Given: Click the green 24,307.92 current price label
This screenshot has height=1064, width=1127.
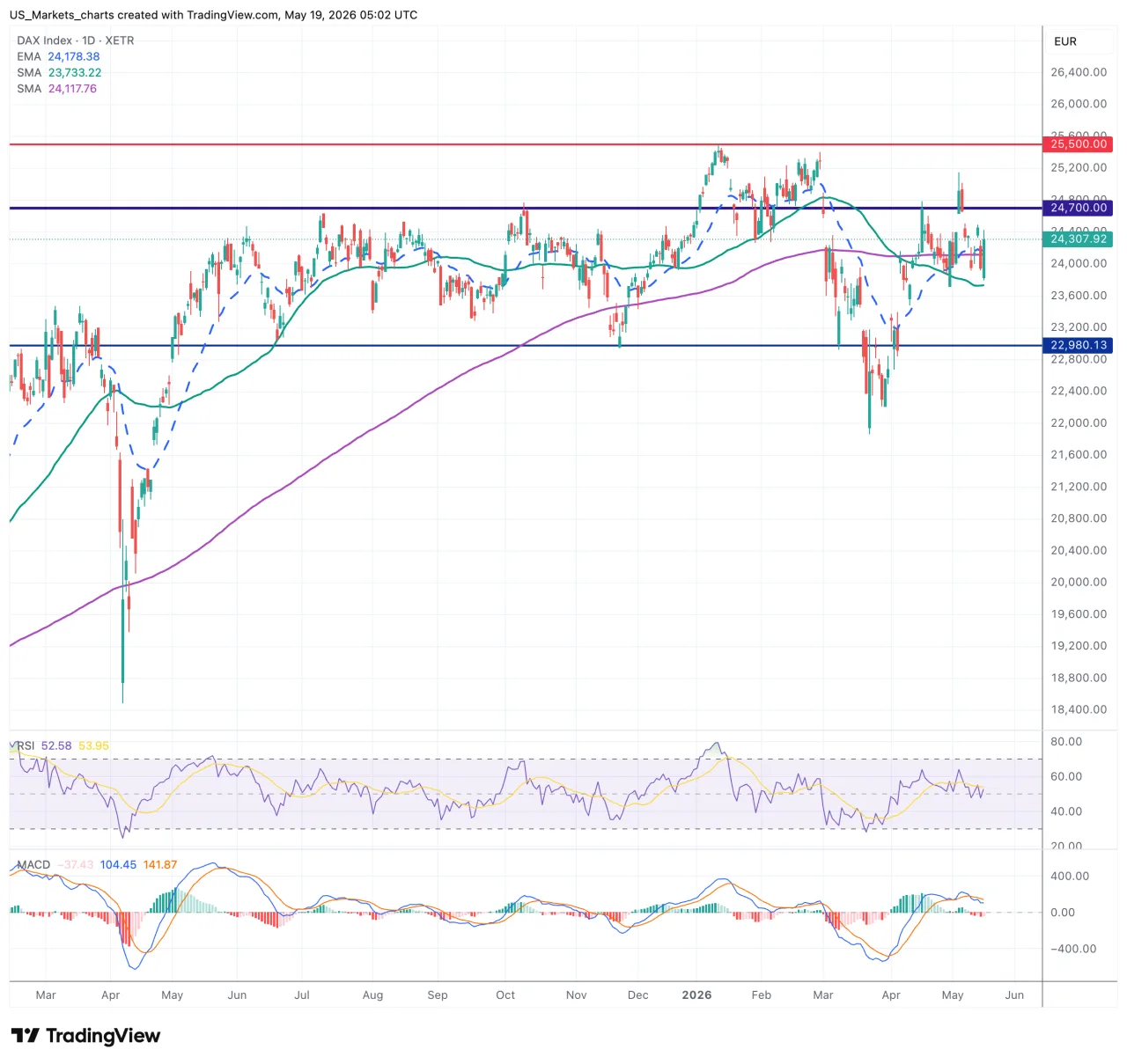Looking at the screenshot, I should [1078, 238].
